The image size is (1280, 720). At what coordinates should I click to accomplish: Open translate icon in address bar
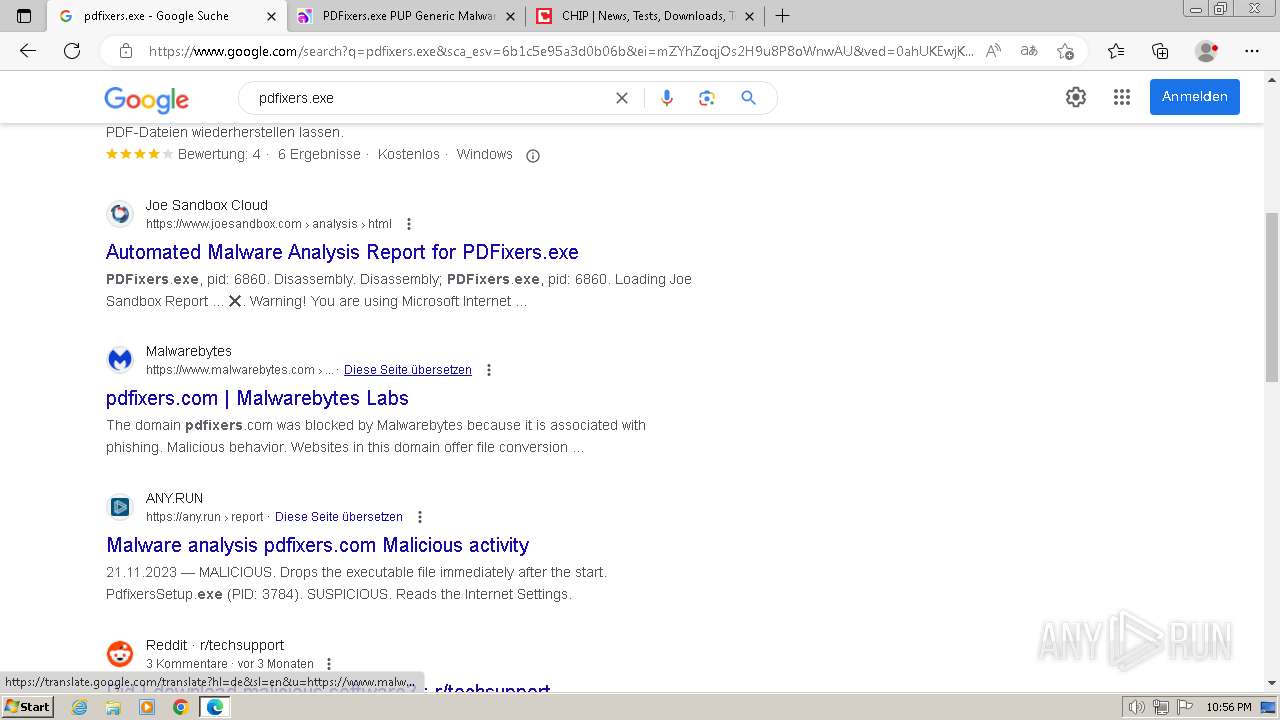pos(1029,51)
